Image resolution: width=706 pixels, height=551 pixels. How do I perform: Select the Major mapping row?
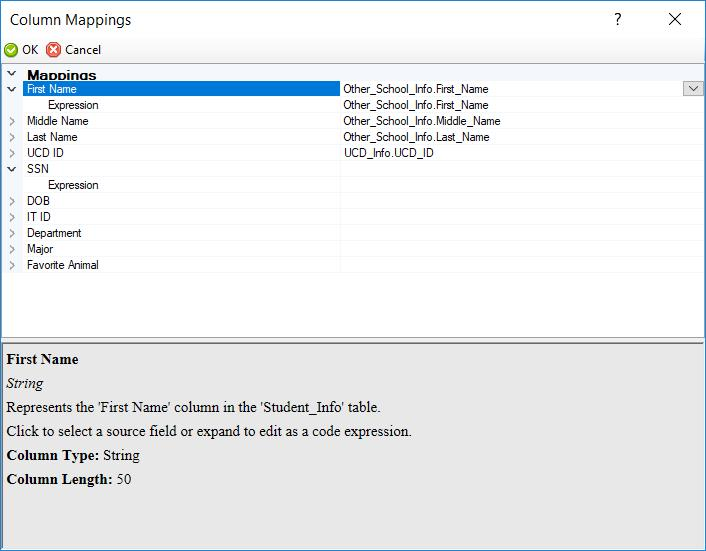tap(40, 249)
